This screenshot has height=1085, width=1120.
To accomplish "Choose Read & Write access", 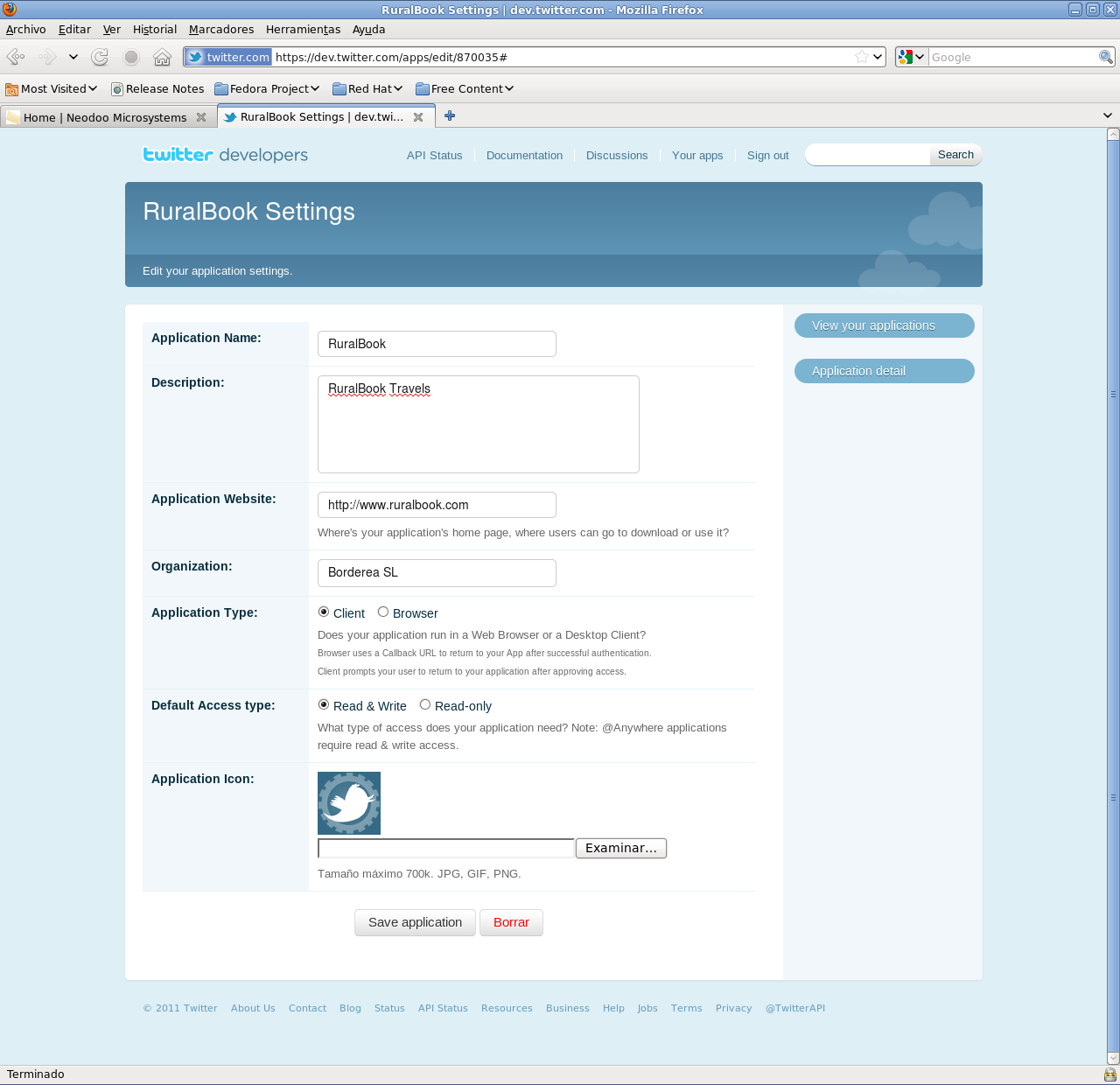I will coord(324,704).
